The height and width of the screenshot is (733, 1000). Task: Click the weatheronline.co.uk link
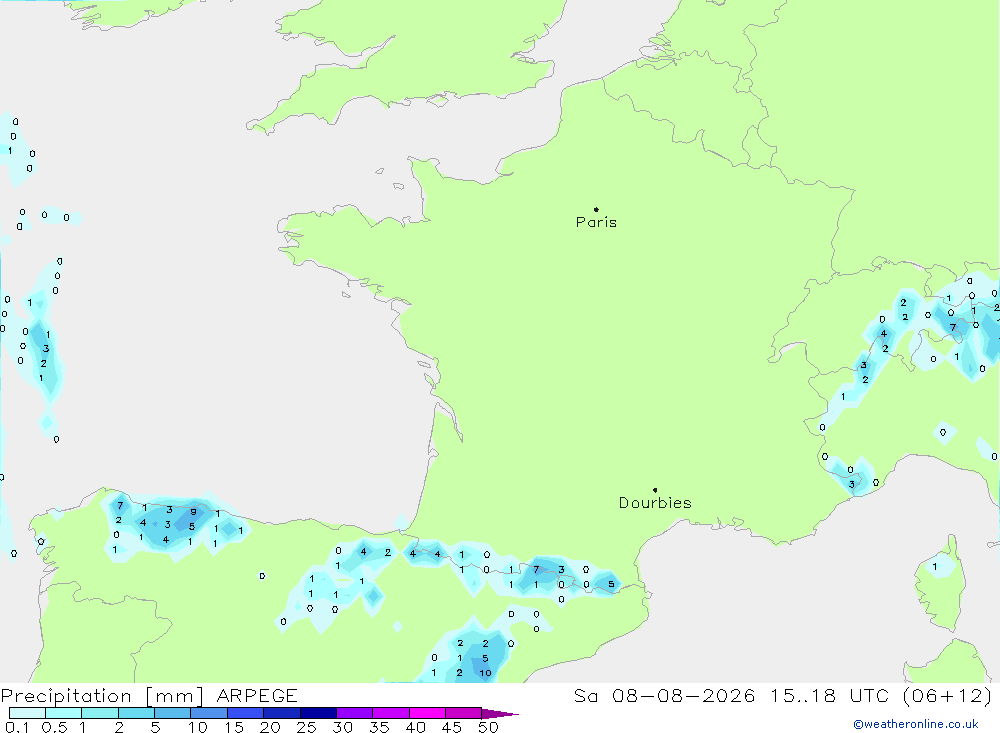[916, 724]
